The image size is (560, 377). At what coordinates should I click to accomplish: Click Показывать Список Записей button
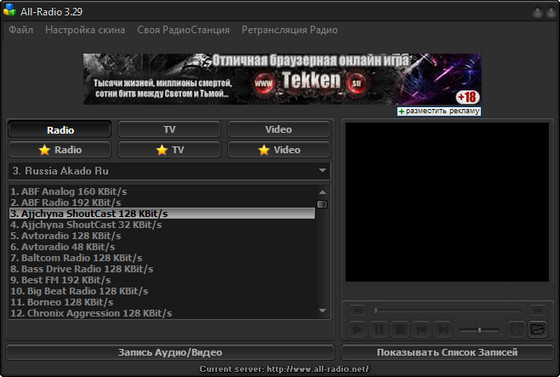tap(447, 352)
